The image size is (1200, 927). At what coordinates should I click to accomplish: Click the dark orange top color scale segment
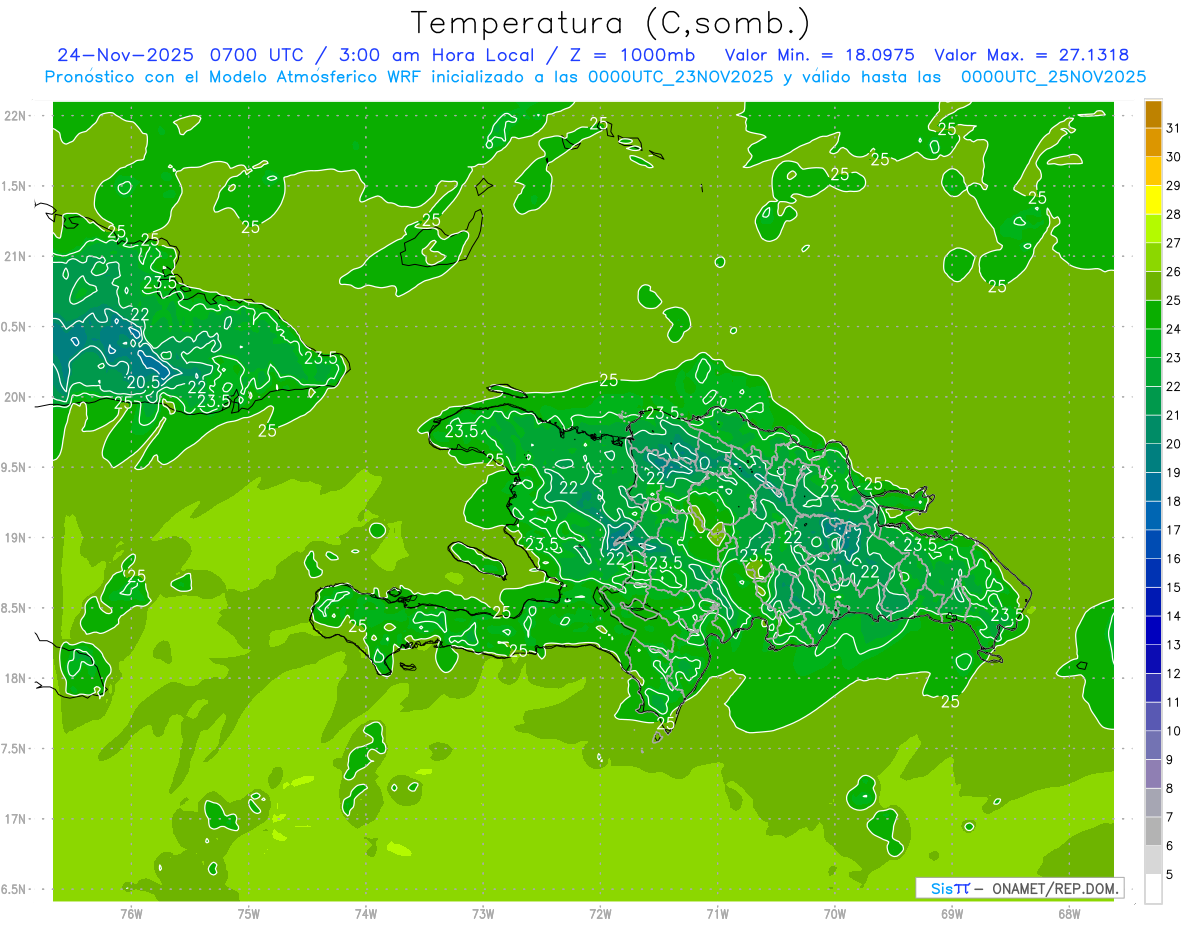tap(1153, 114)
